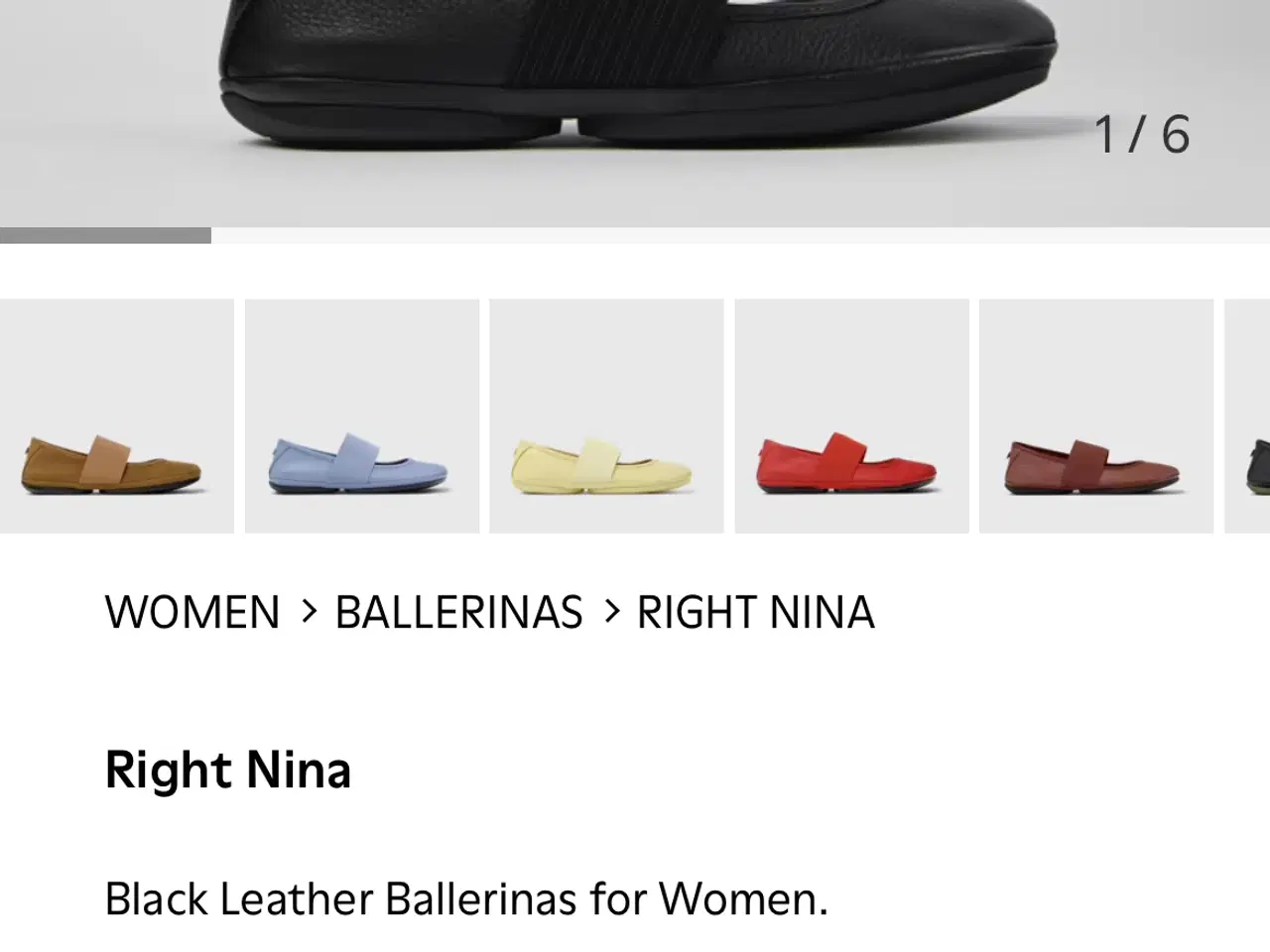
Task: Click chevron before RIGHT NINA breadcrumb
Action: click(611, 612)
